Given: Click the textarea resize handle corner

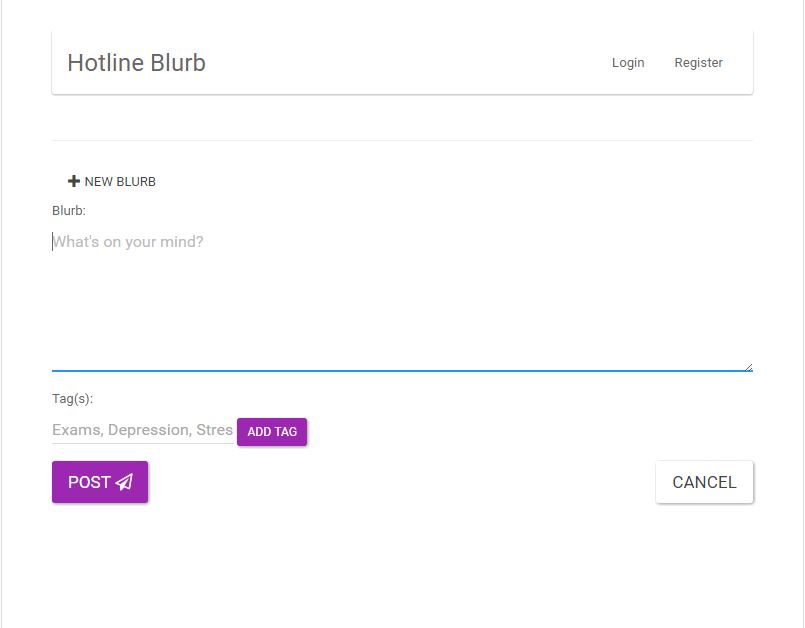Looking at the screenshot, I should coord(749,367).
